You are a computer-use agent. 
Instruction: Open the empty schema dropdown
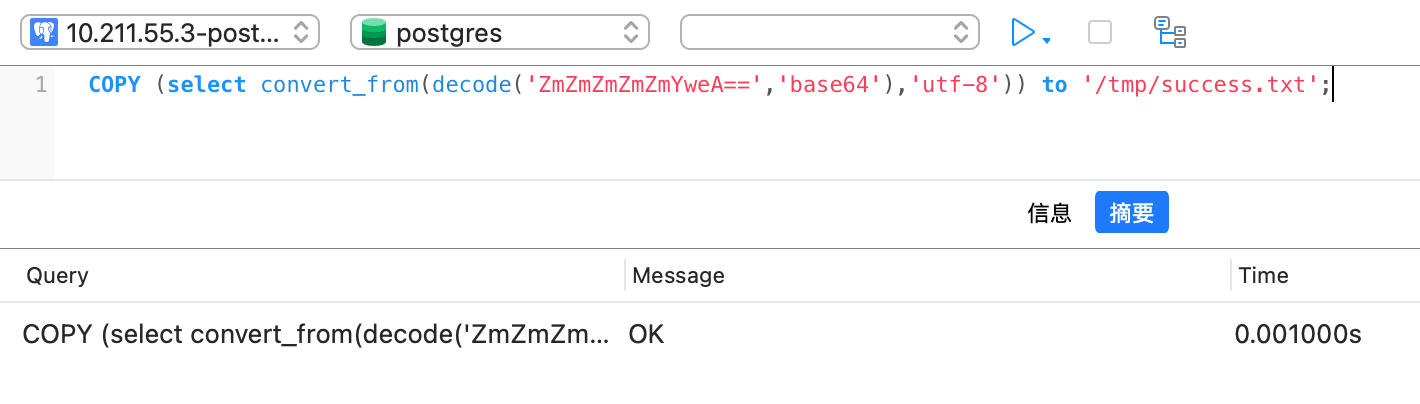[x=829, y=32]
